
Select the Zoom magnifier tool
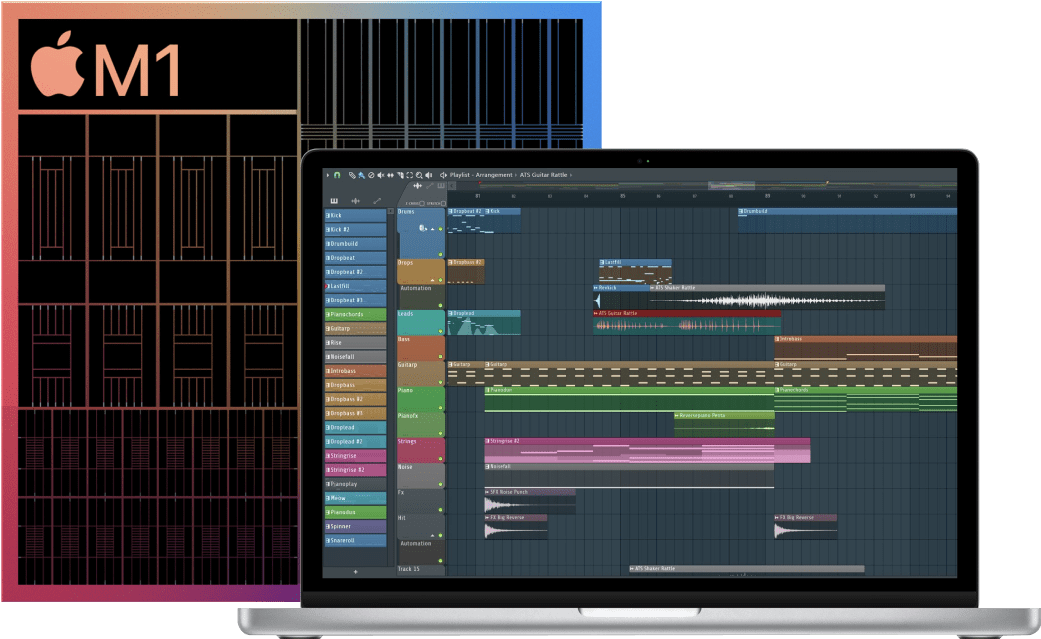coord(419,174)
